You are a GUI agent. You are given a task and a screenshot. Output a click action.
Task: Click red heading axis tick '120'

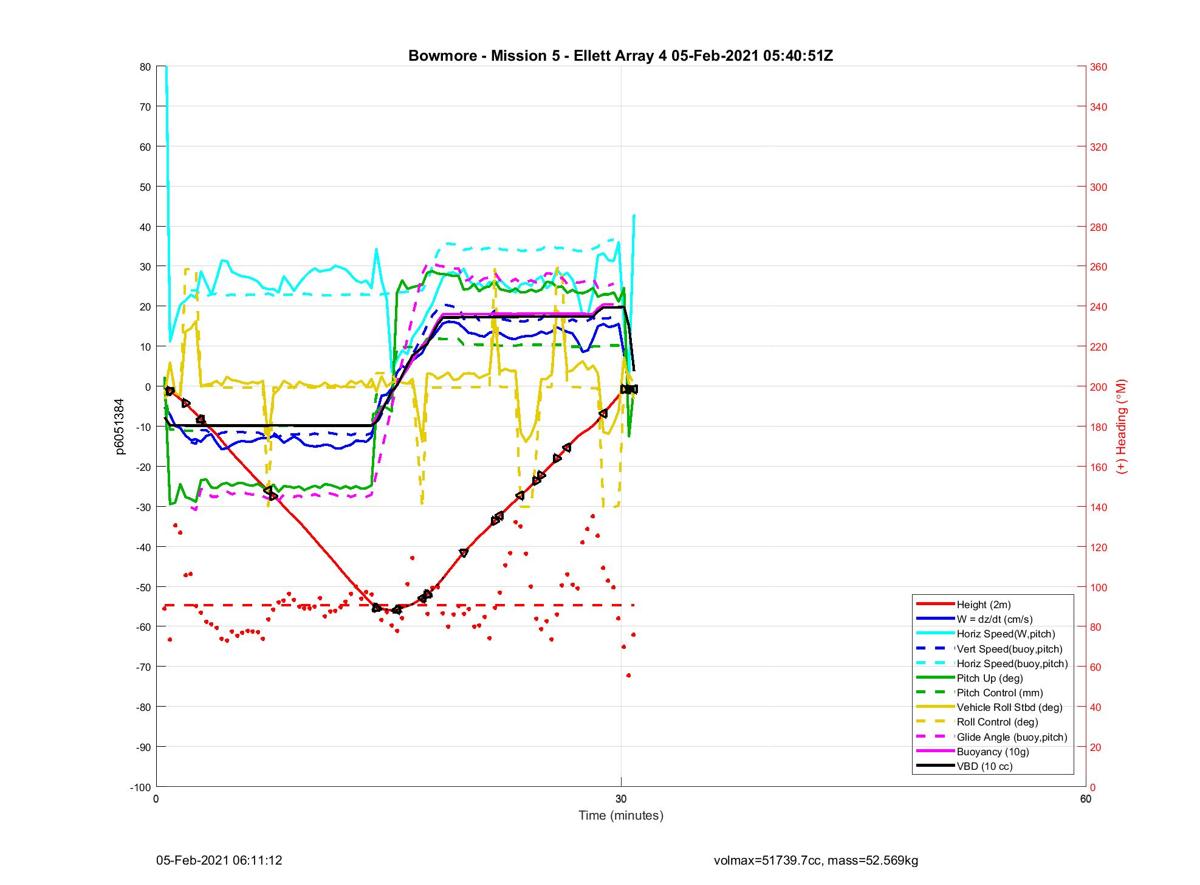tap(1099, 547)
